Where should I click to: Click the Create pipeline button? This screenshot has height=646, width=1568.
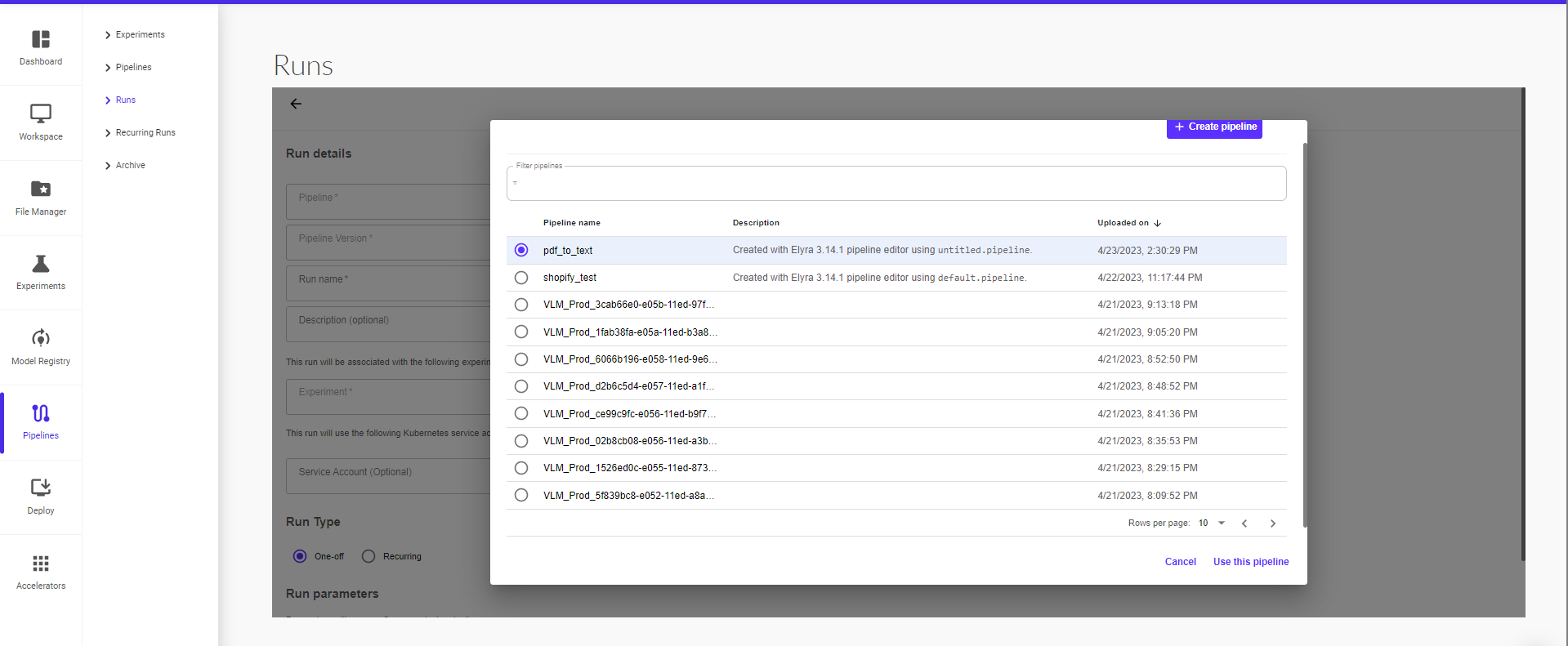1214,127
